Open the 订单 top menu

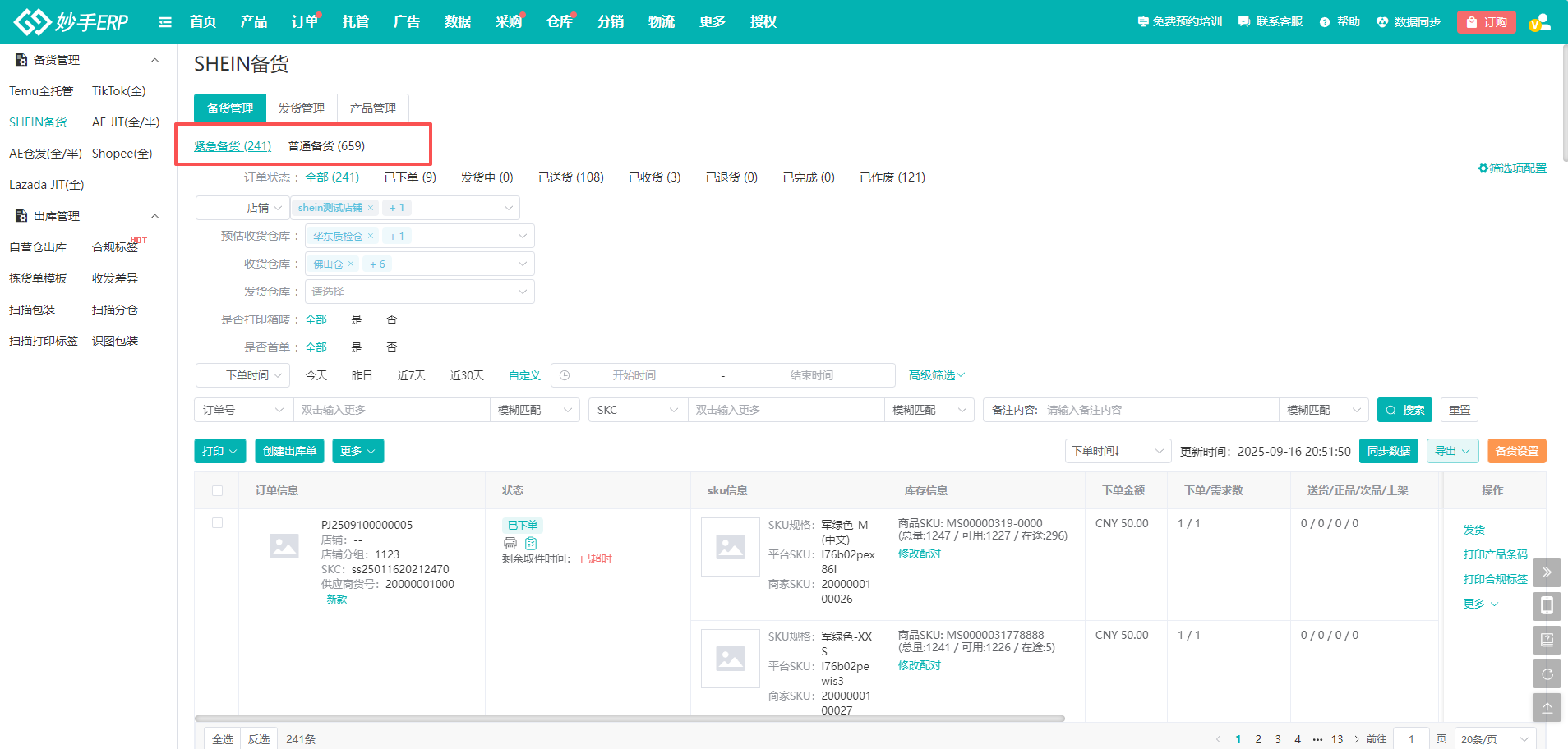pos(305,22)
